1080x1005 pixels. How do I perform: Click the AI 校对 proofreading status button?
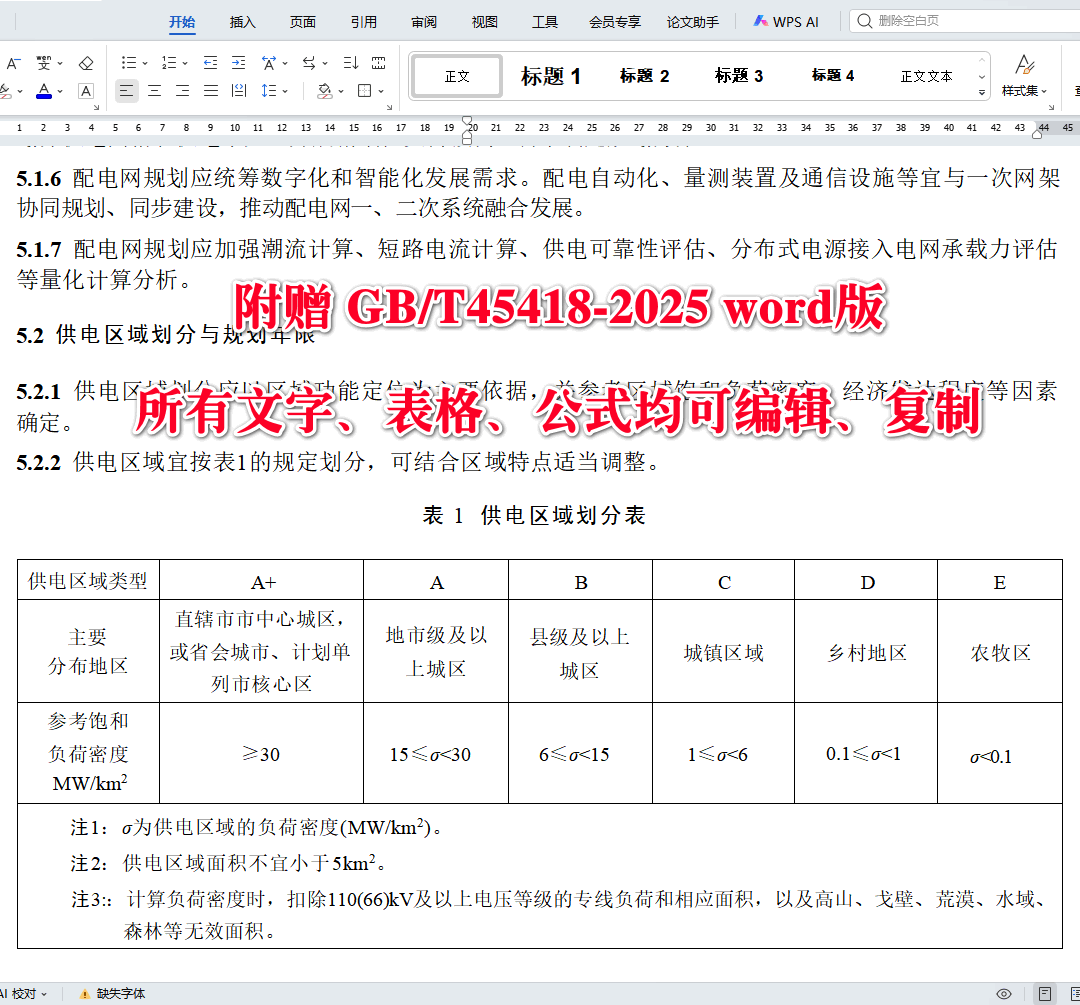pyautogui.click(x=24, y=993)
